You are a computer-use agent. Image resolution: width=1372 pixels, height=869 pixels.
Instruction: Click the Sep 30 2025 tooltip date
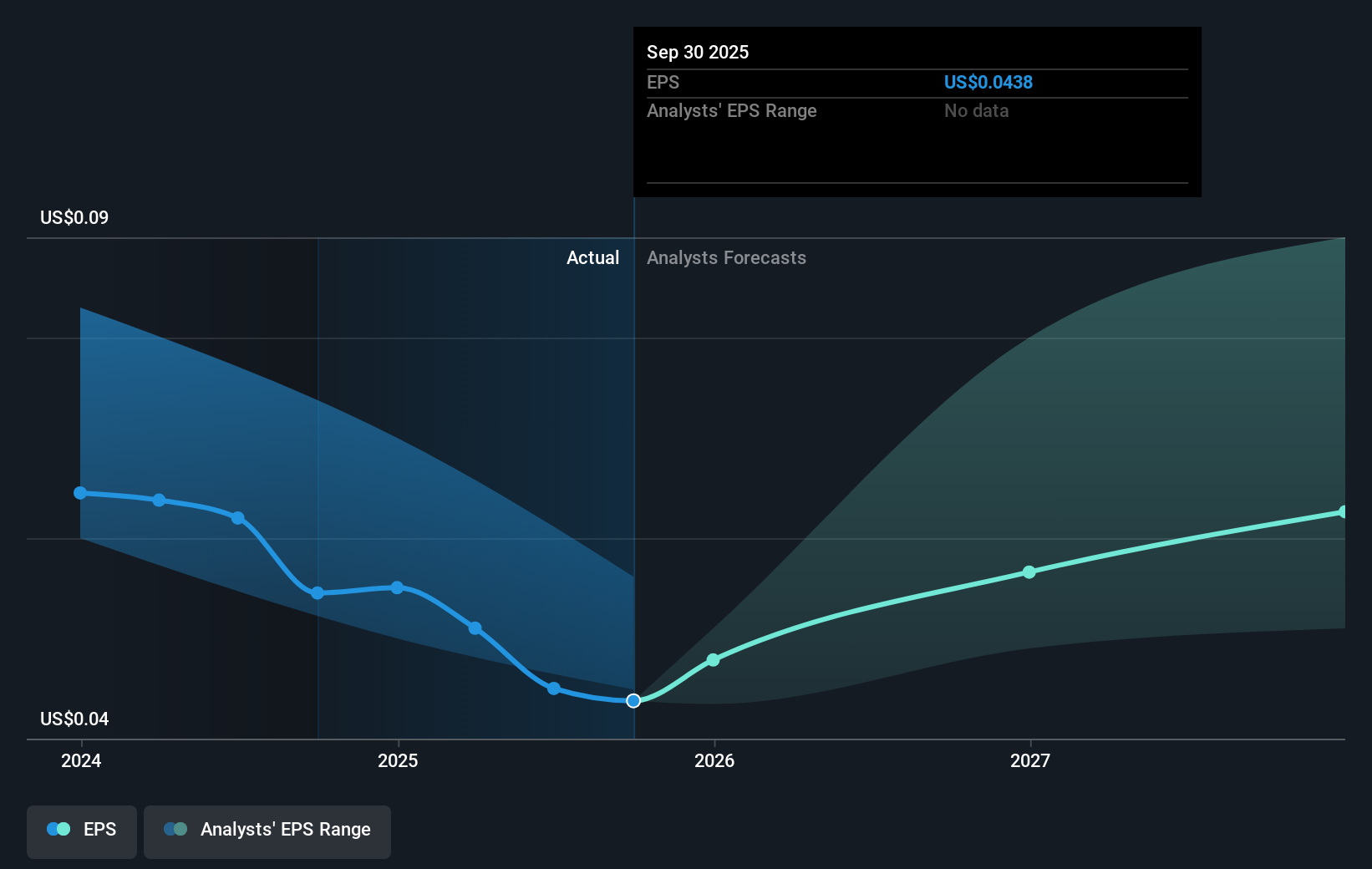(698, 52)
